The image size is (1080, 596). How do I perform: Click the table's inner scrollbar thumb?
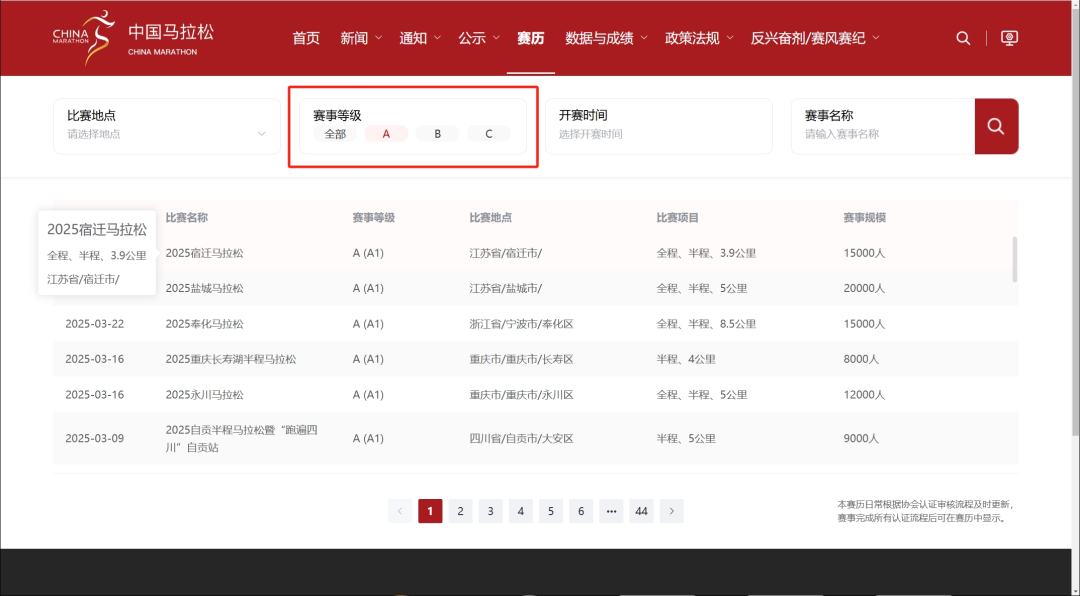tap(1015, 259)
